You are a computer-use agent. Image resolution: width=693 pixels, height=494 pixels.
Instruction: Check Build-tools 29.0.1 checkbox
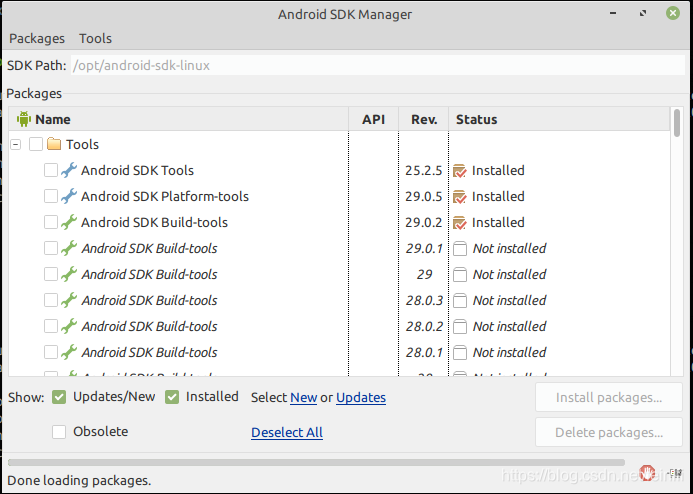click(x=51, y=248)
